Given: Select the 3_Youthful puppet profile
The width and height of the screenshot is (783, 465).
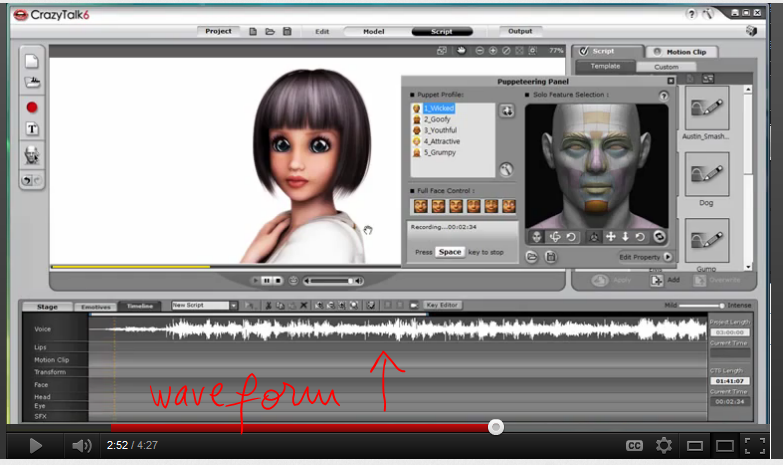Looking at the screenshot, I should click(x=438, y=130).
